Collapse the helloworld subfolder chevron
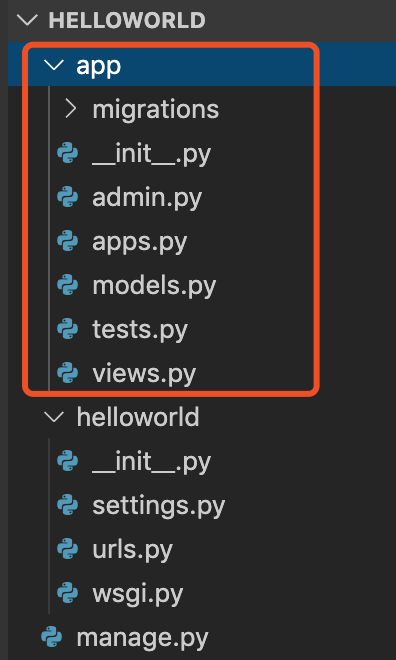 pos(54,417)
